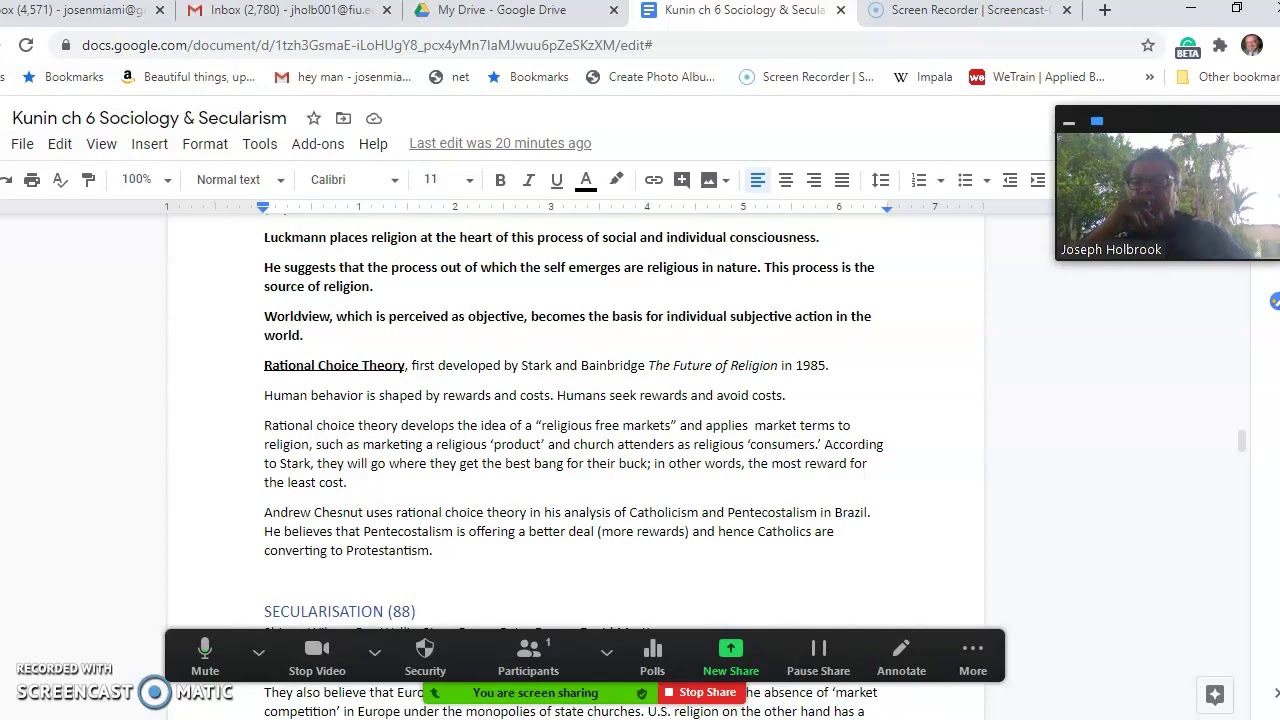The height and width of the screenshot is (720, 1280).
Task: Print the document with printer icon
Action: click(x=32, y=180)
